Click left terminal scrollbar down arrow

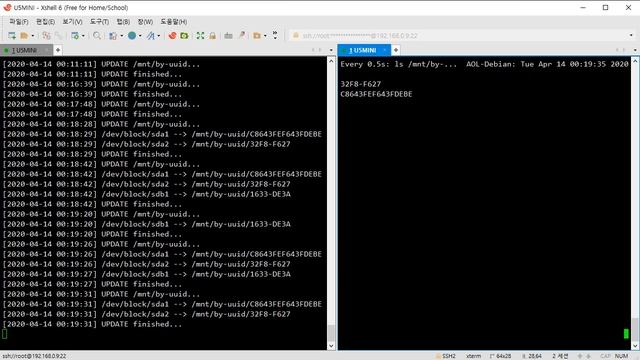click(331, 346)
